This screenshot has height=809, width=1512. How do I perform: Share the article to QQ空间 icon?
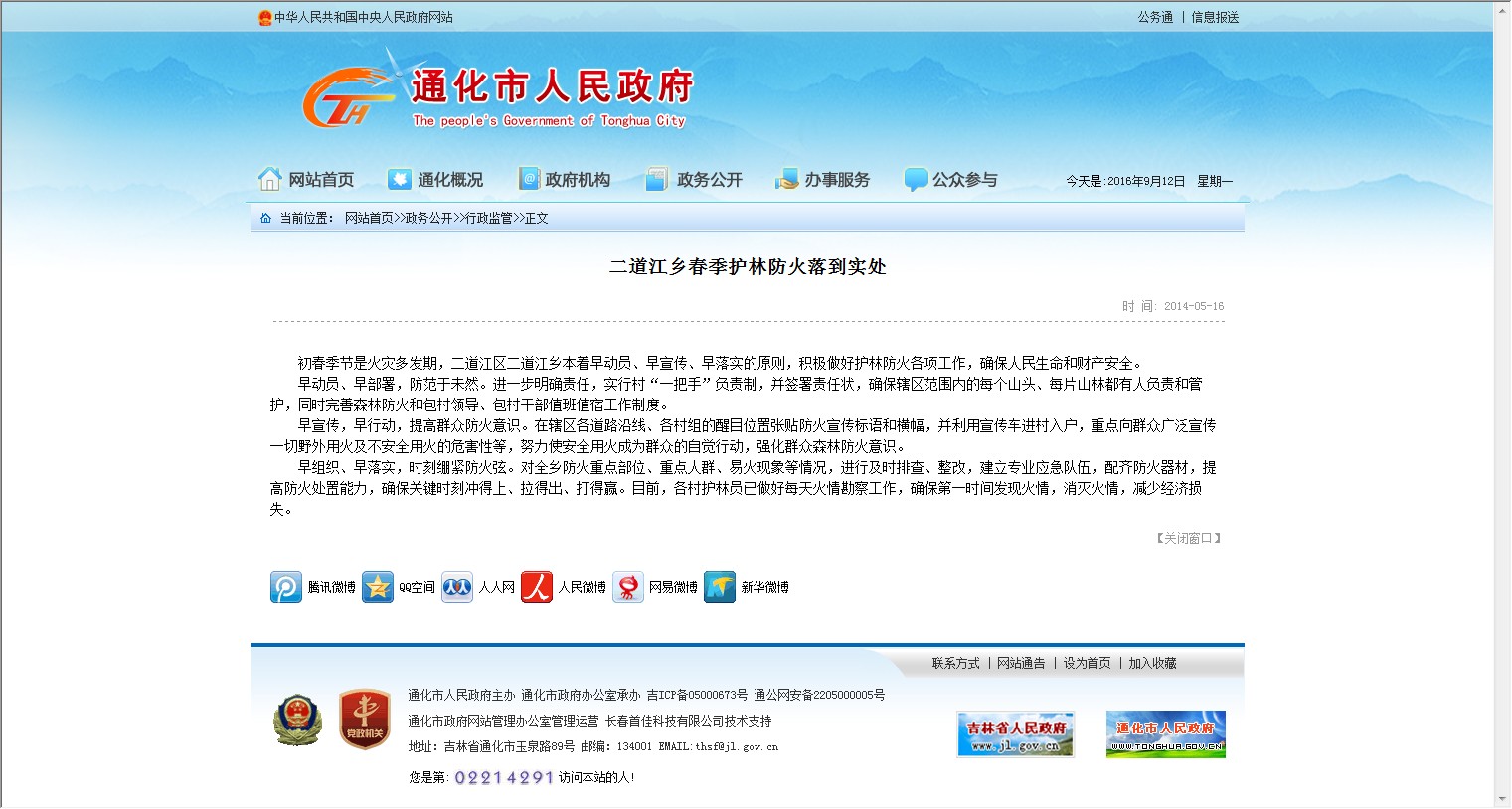(378, 587)
